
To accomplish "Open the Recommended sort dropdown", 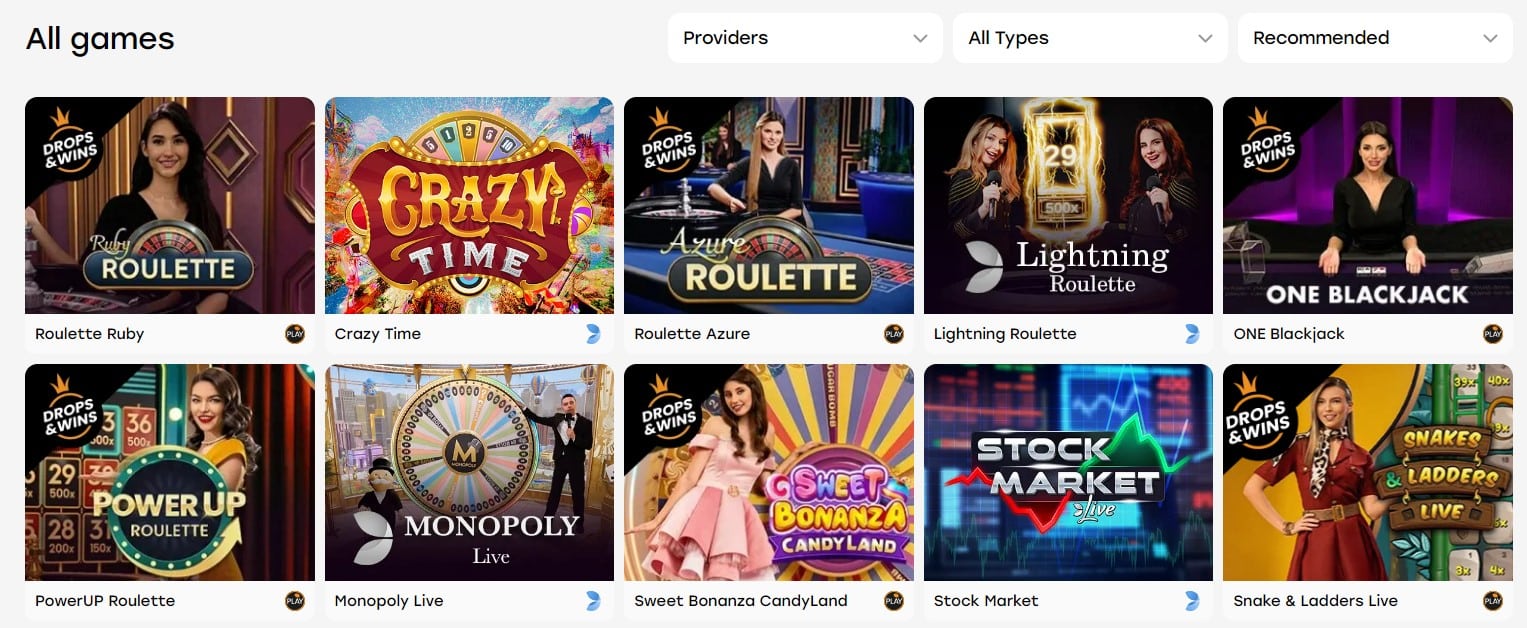I will (x=1375, y=38).
